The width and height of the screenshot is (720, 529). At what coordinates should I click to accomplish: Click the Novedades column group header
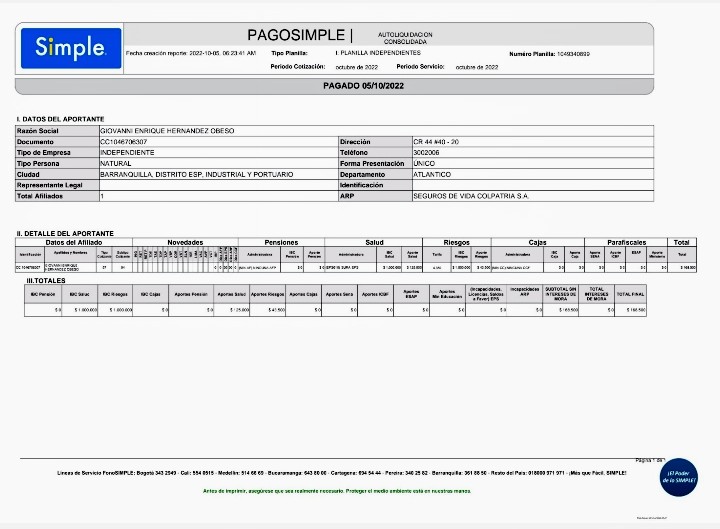tap(185, 242)
